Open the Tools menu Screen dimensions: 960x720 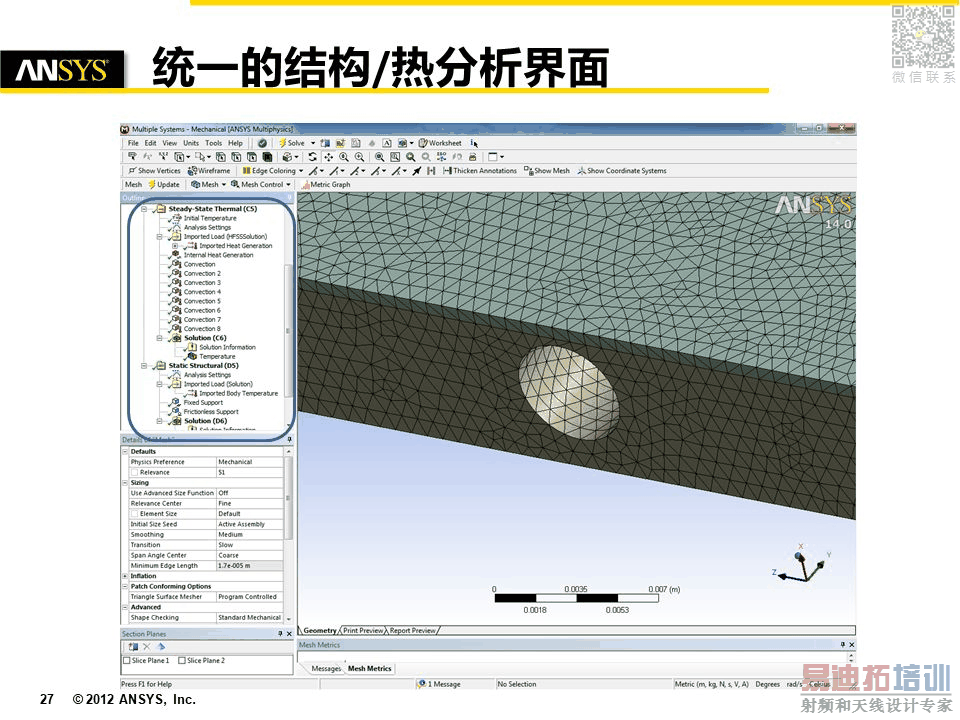(x=214, y=143)
